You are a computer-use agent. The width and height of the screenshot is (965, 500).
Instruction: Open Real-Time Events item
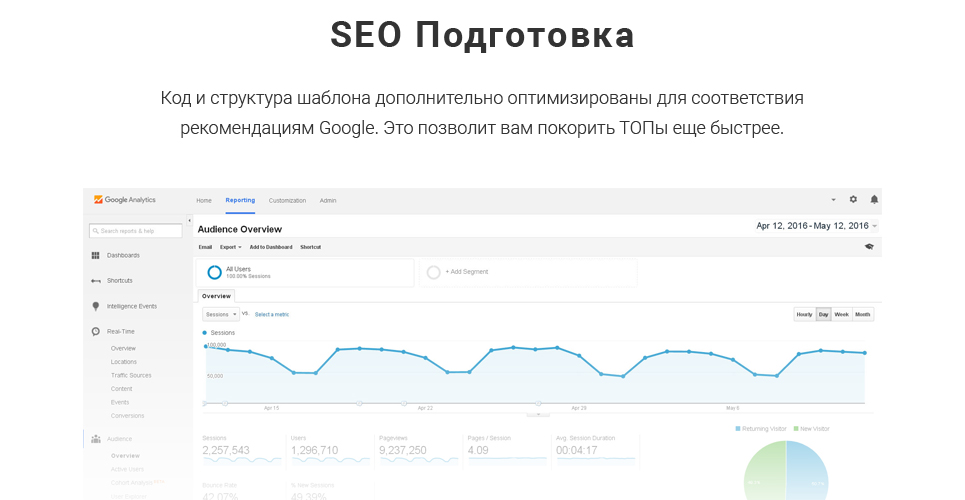[120, 403]
